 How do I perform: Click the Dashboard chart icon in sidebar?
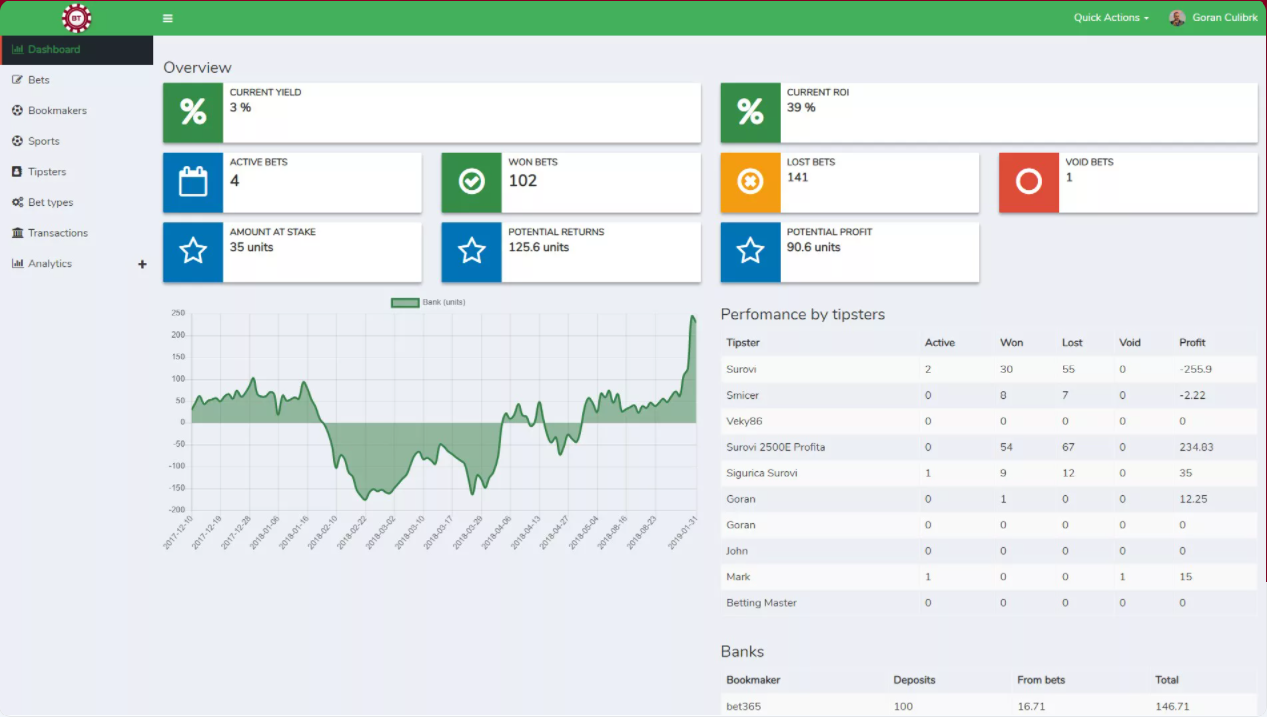pyautogui.click(x=18, y=49)
